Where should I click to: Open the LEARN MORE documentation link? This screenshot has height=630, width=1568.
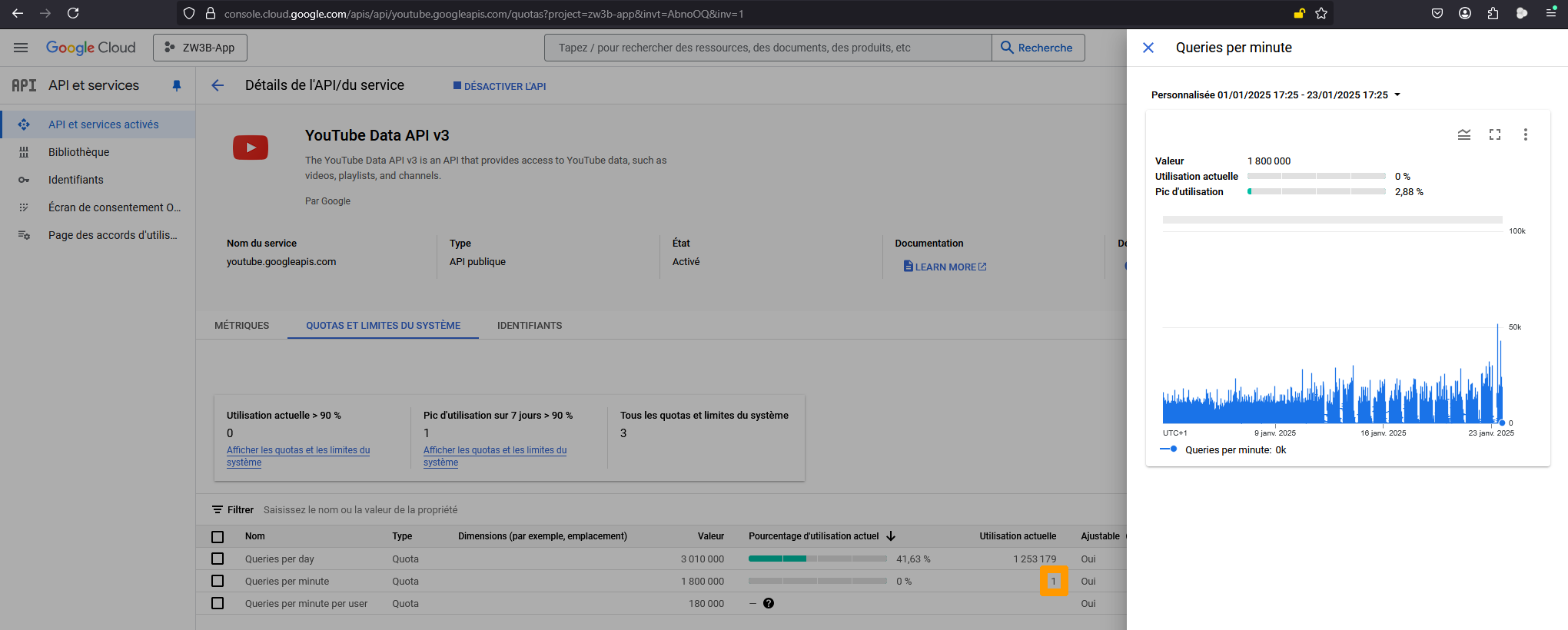[945, 267]
